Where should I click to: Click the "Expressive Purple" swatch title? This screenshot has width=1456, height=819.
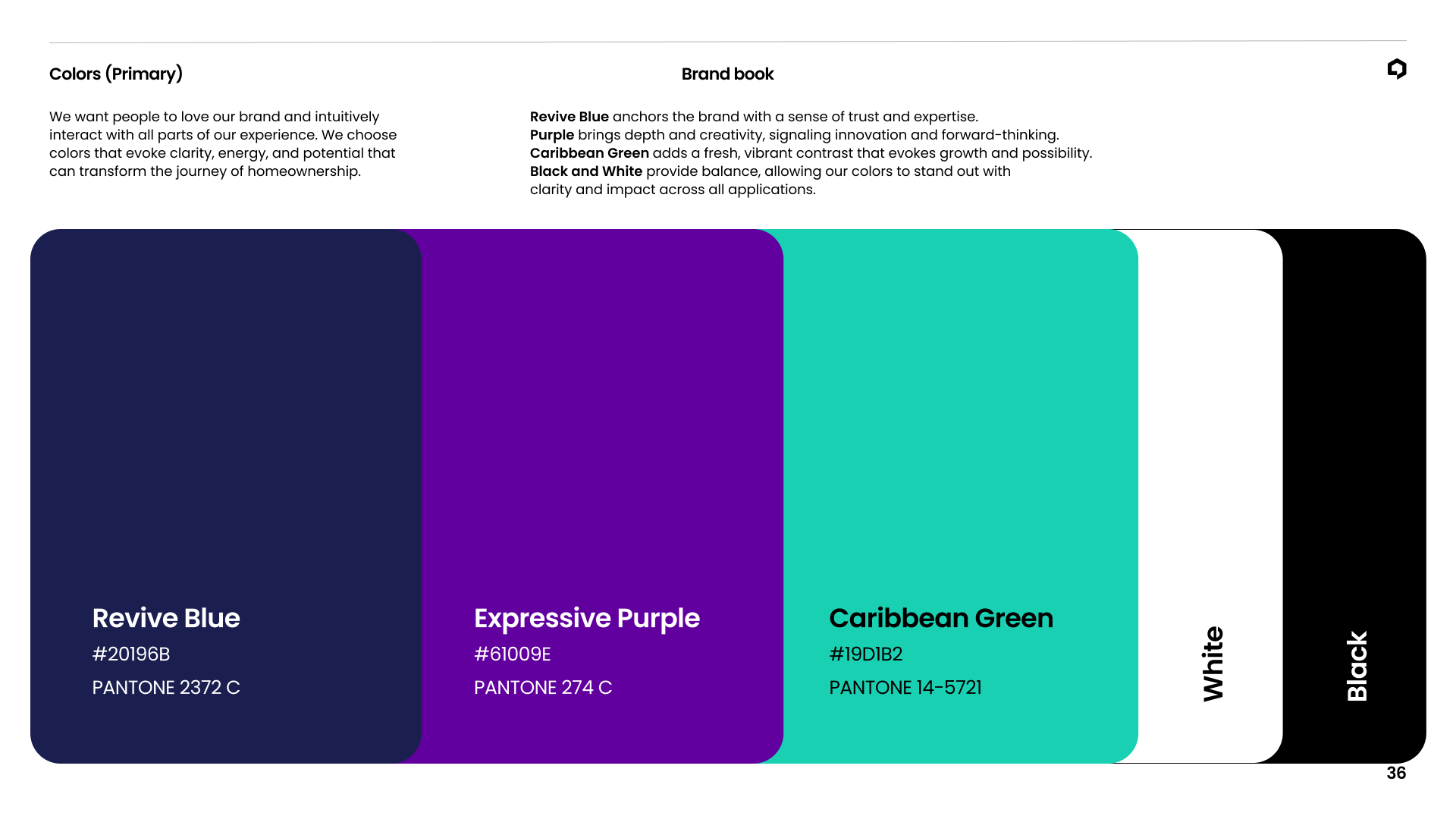pos(587,618)
